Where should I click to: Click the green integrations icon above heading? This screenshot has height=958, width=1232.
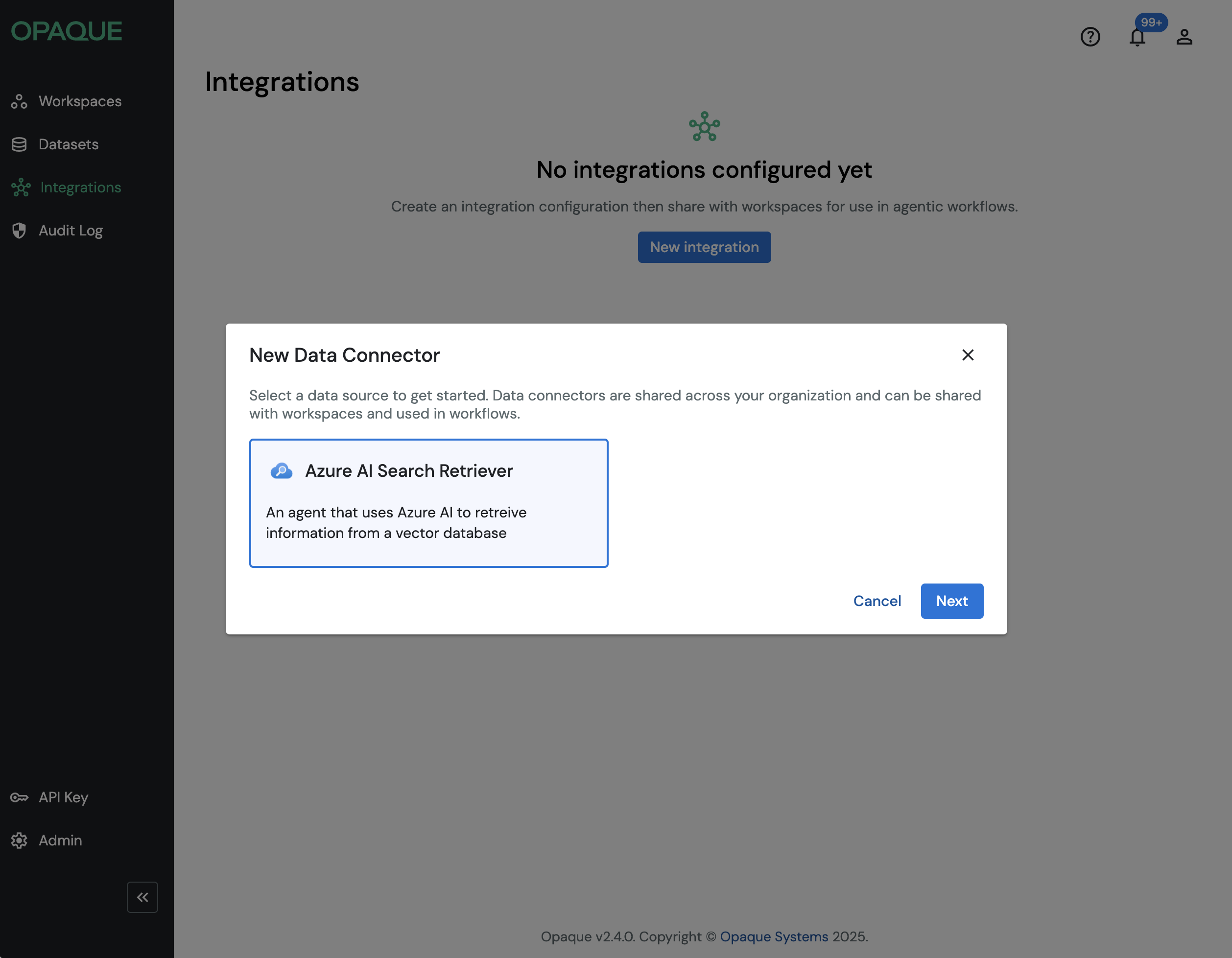tap(704, 126)
